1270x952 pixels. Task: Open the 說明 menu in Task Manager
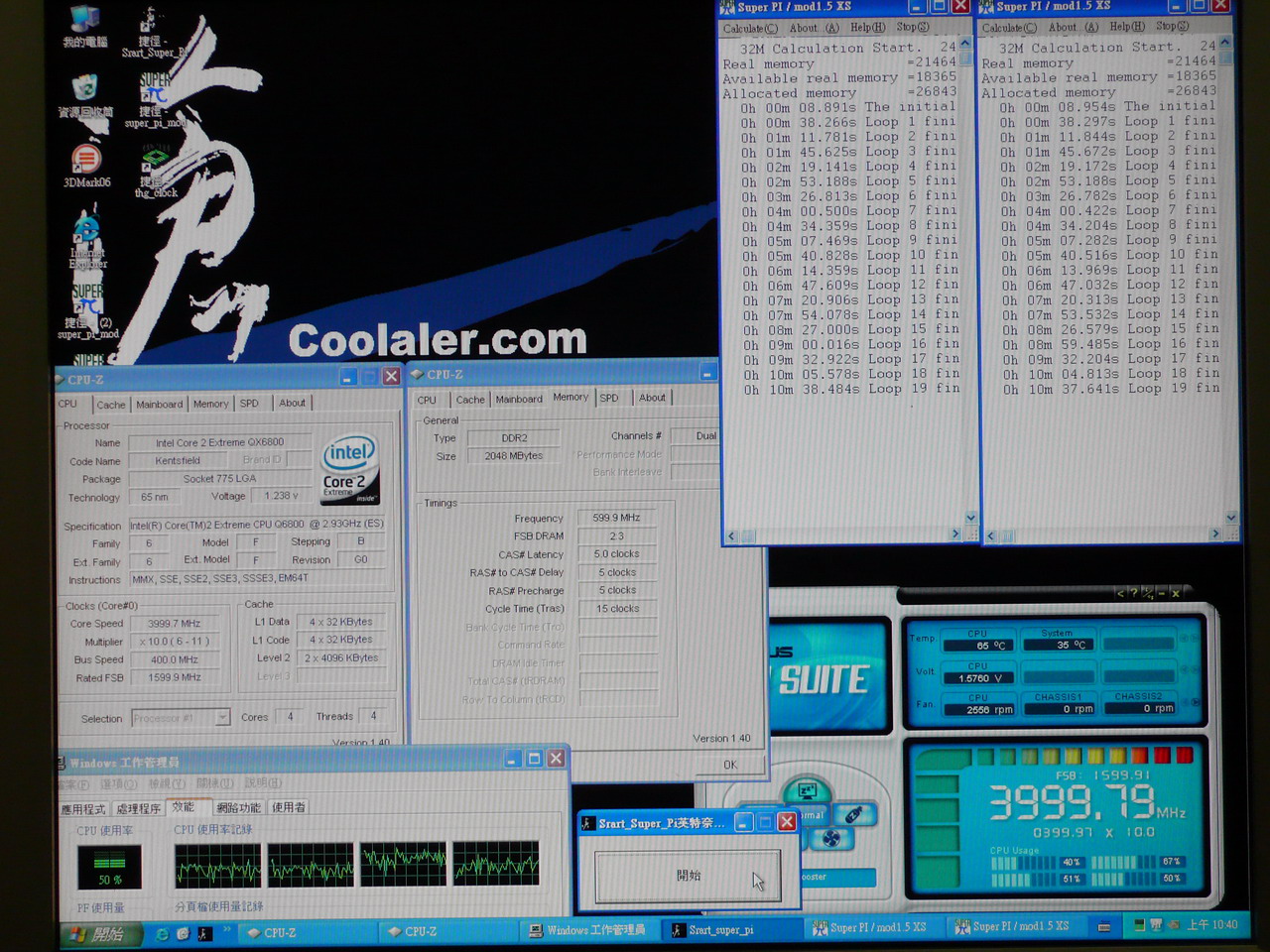tap(262, 783)
